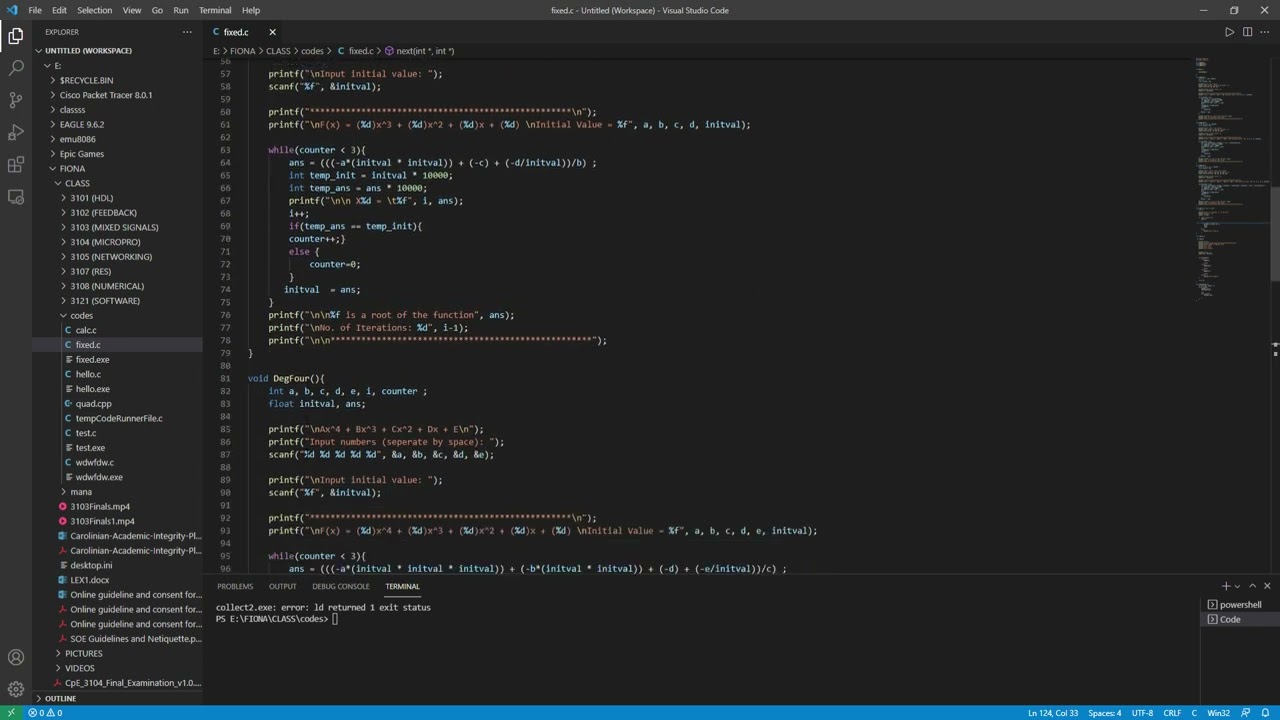The height and width of the screenshot is (720, 1280).
Task: Expand the PICTURES folder
Action: click(83, 654)
